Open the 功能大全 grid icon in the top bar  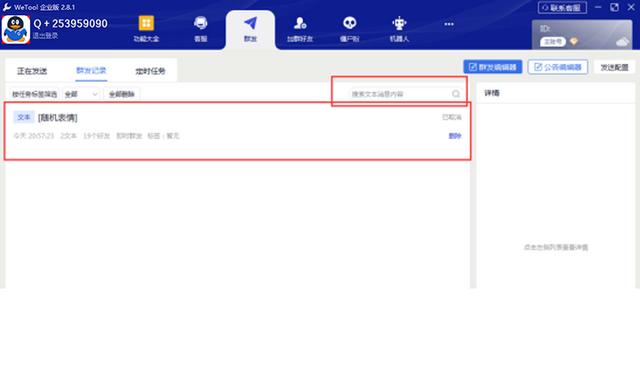(146, 23)
